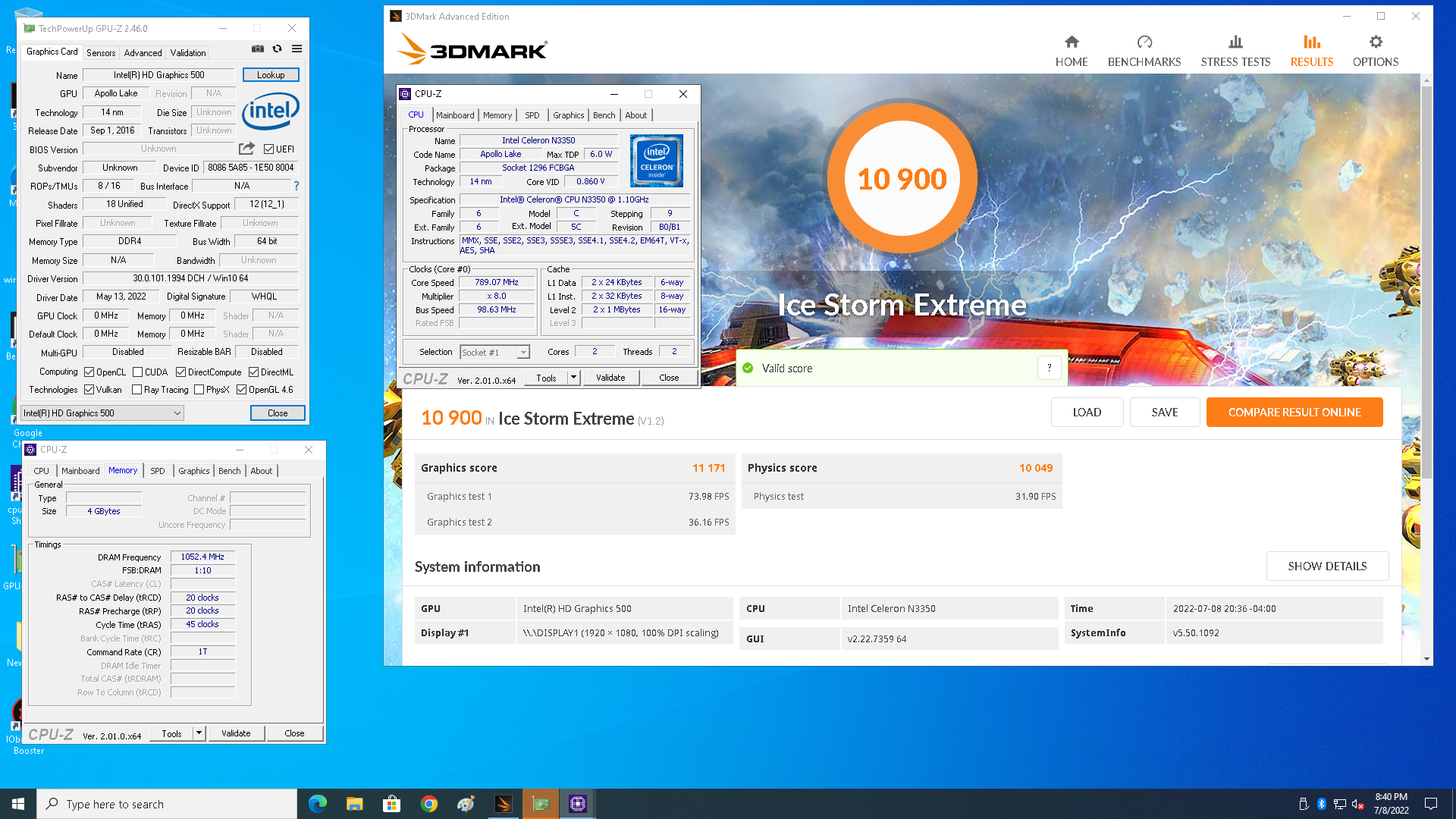Viewport: 1456px width, 819px height.
Task: Click the 3DMark logo
Action: coord(472,49)
